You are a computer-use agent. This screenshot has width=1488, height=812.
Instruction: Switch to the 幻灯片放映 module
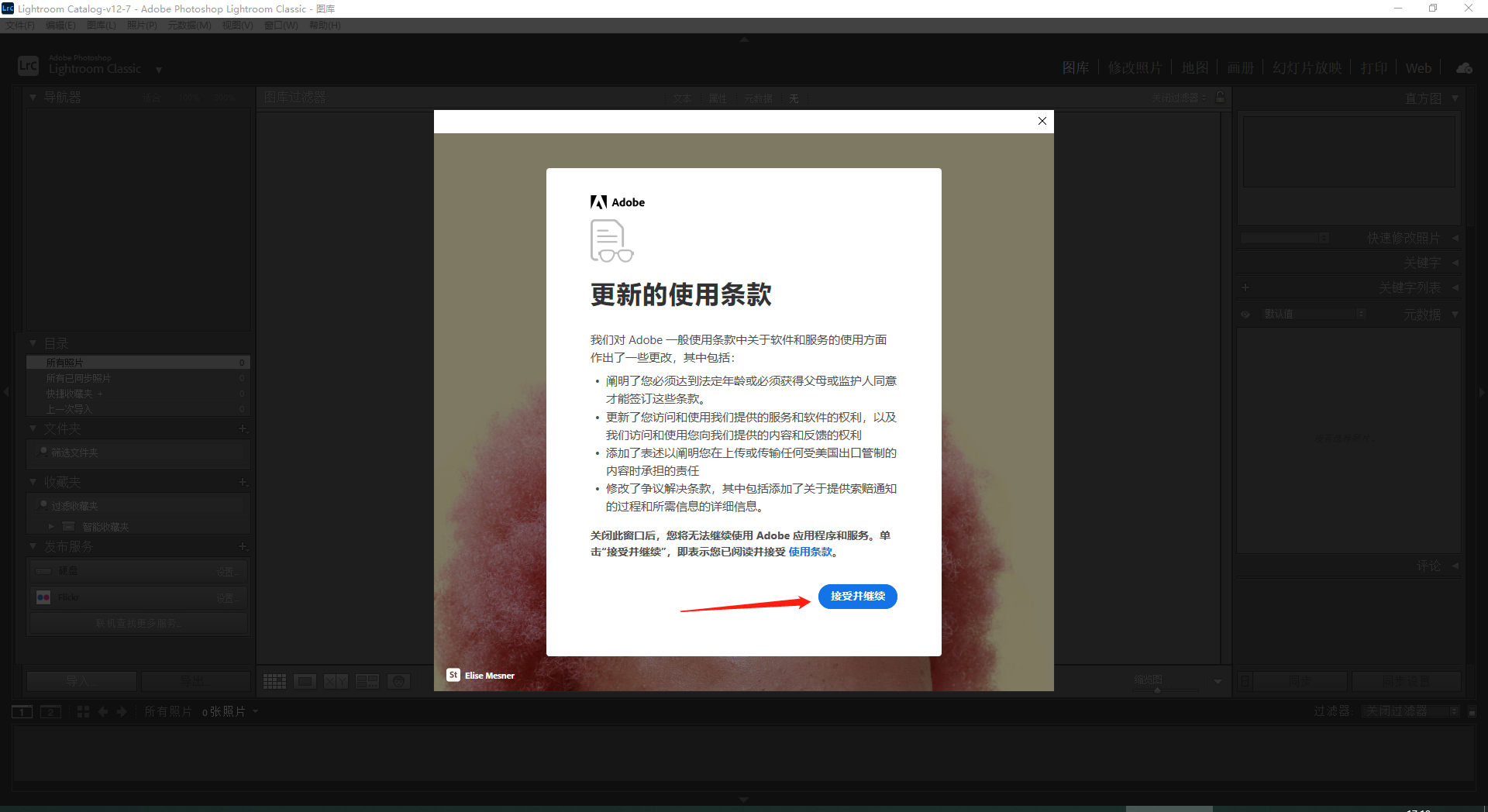1307,68
